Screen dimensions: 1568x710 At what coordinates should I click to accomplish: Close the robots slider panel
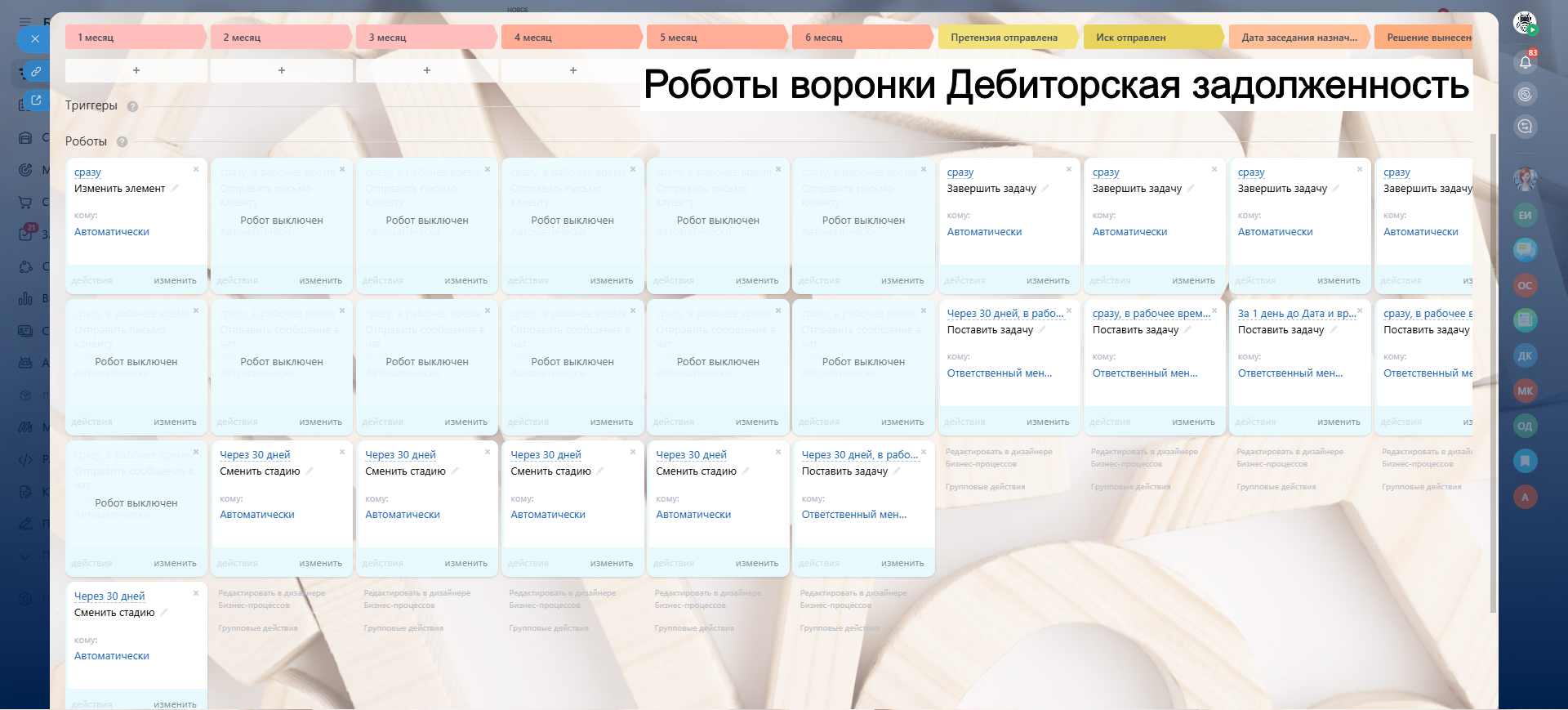pos(34,38)
